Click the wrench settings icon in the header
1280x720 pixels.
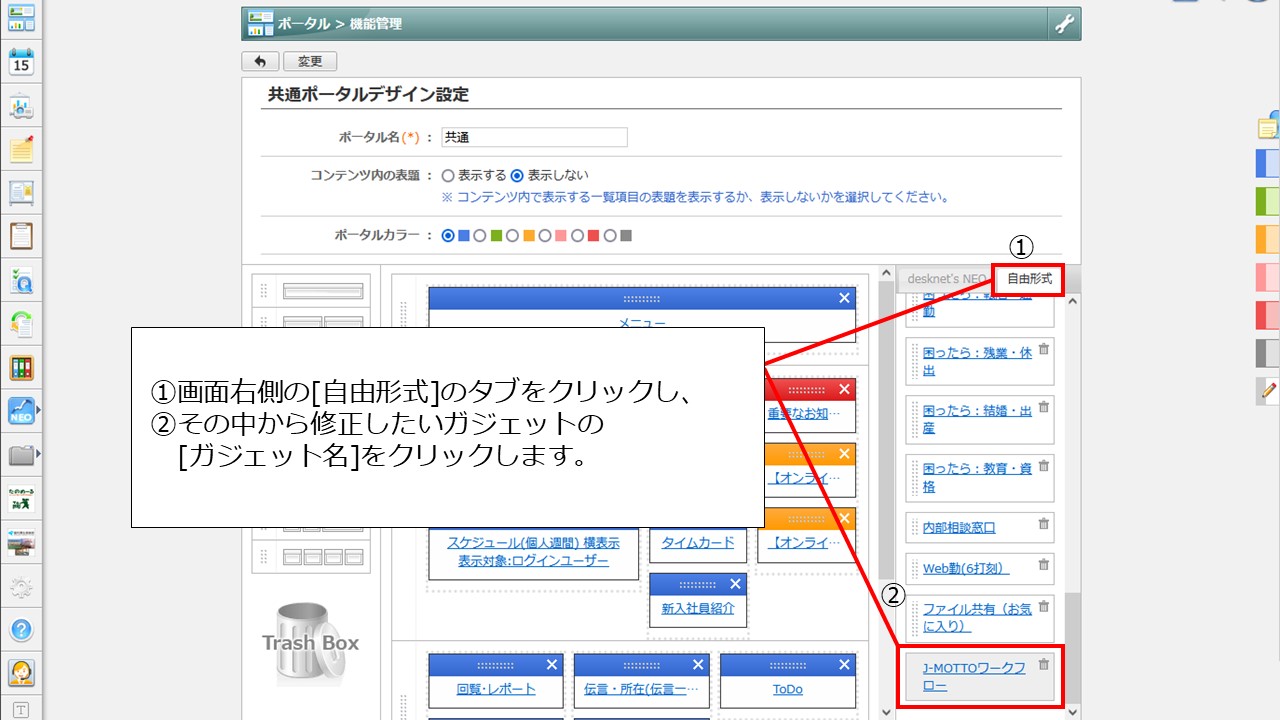point(1064,24)
